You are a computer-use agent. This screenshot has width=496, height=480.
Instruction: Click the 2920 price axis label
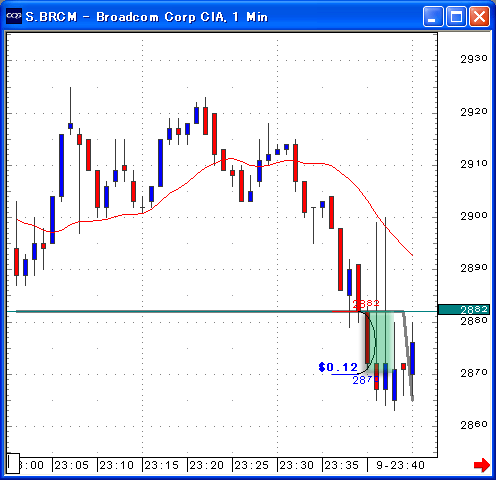click(474, 112)
